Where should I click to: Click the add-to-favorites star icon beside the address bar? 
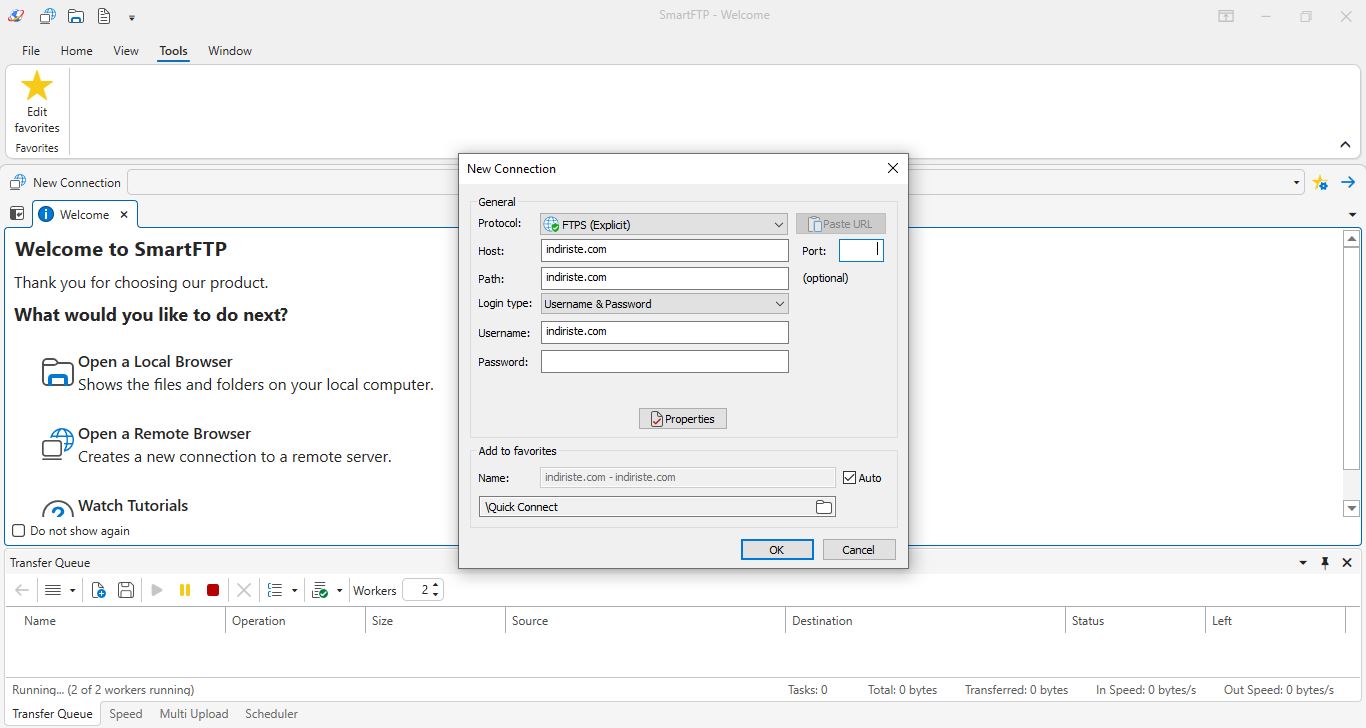point(1320,182)
